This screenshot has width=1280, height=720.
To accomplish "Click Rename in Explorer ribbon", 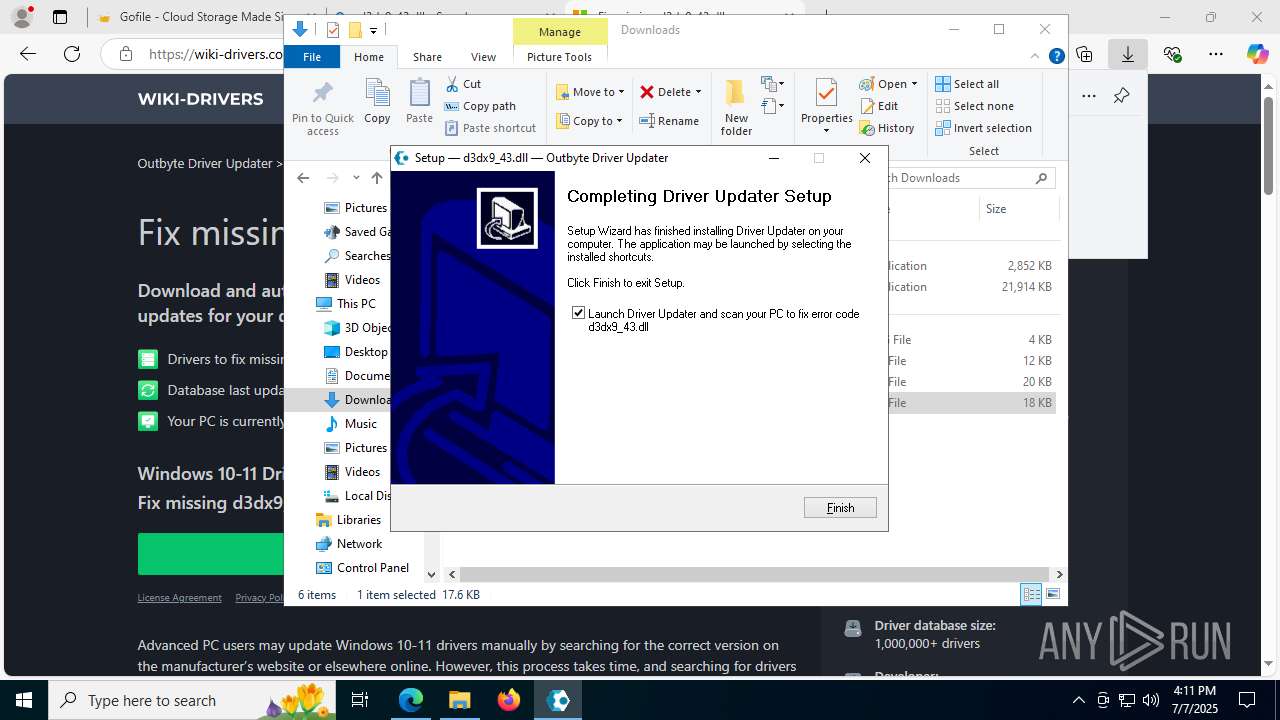I will coord(669,121).
